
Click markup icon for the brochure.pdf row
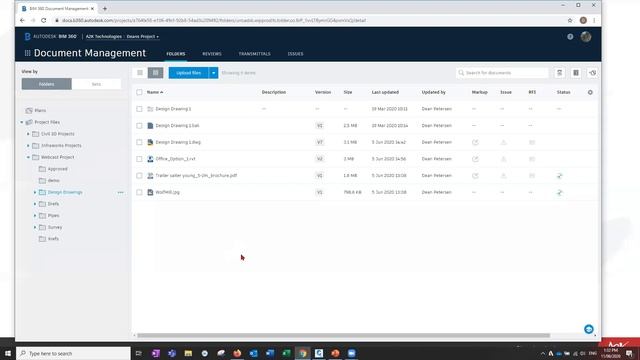tap(475, 176)
